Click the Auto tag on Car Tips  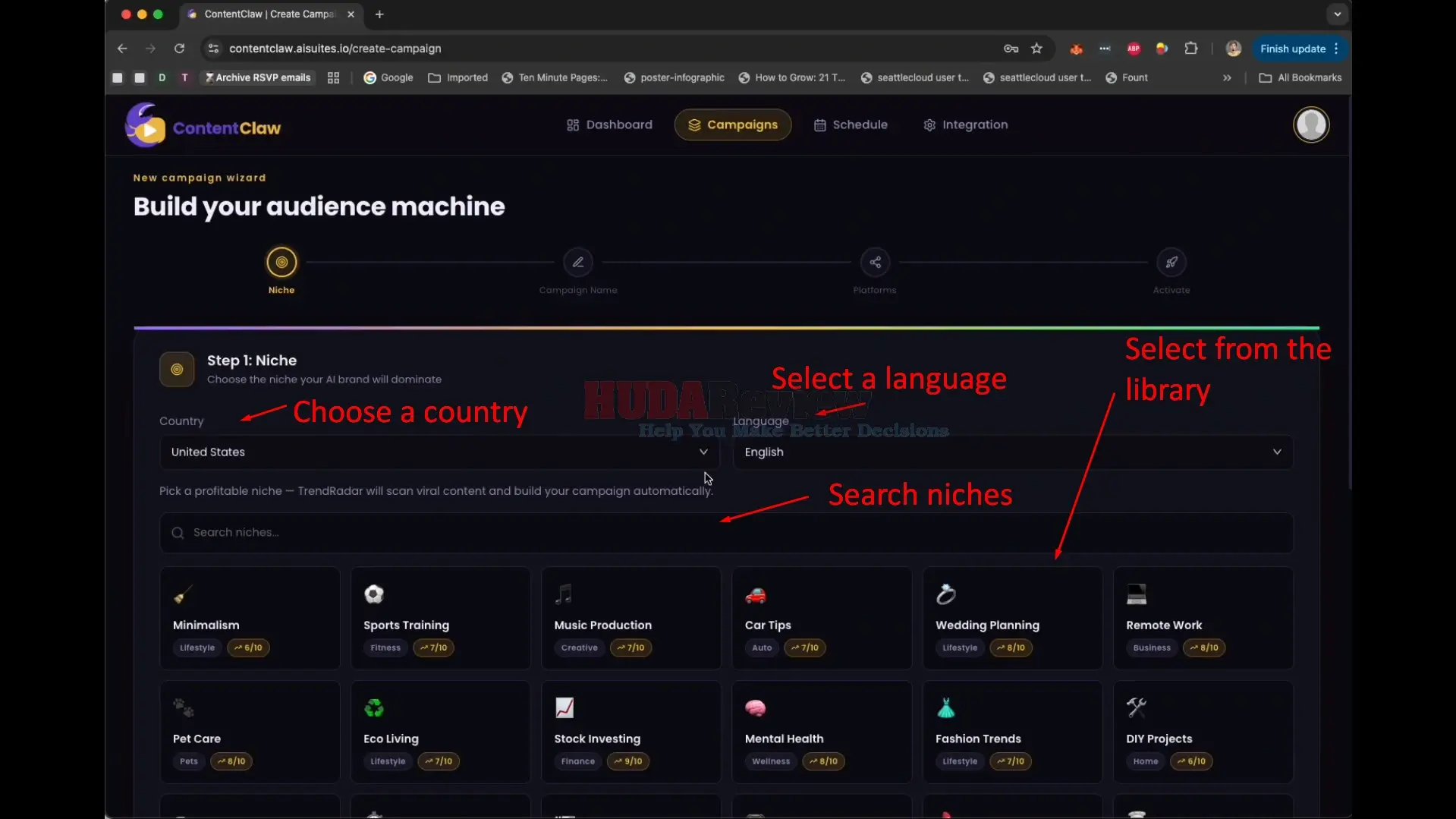[x=762, y=647]
